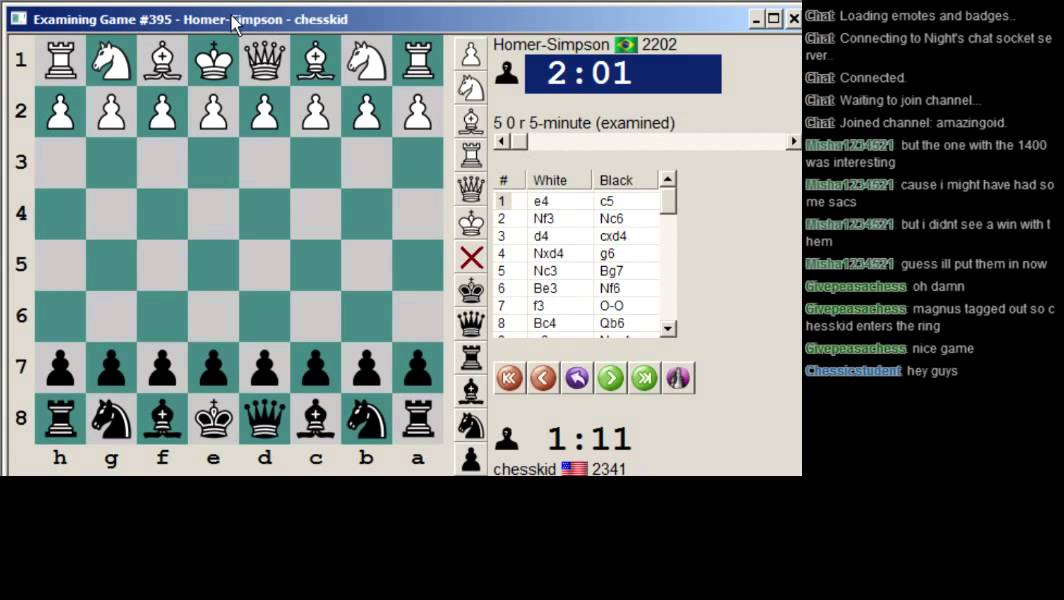Click horizontal scrollbar left arrow
This screenshot has width=1064, height=600.
click(x=502, y=141)
